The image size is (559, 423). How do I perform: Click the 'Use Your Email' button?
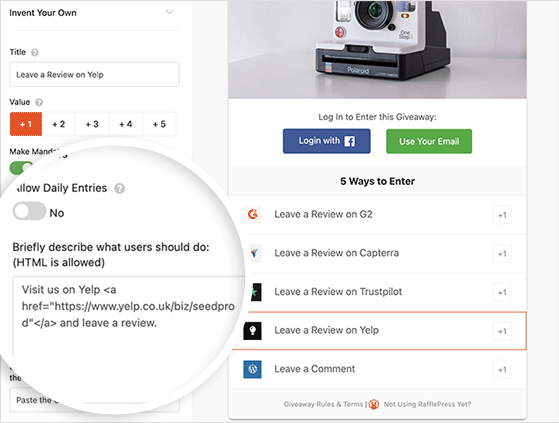[x=429, y=141]
